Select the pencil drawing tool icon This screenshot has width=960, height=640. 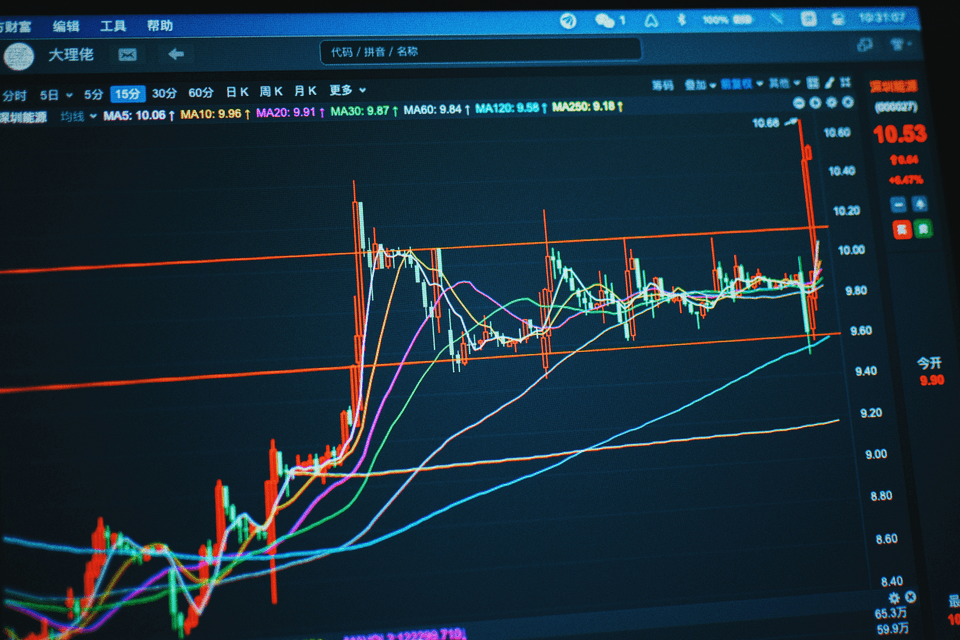826,83
